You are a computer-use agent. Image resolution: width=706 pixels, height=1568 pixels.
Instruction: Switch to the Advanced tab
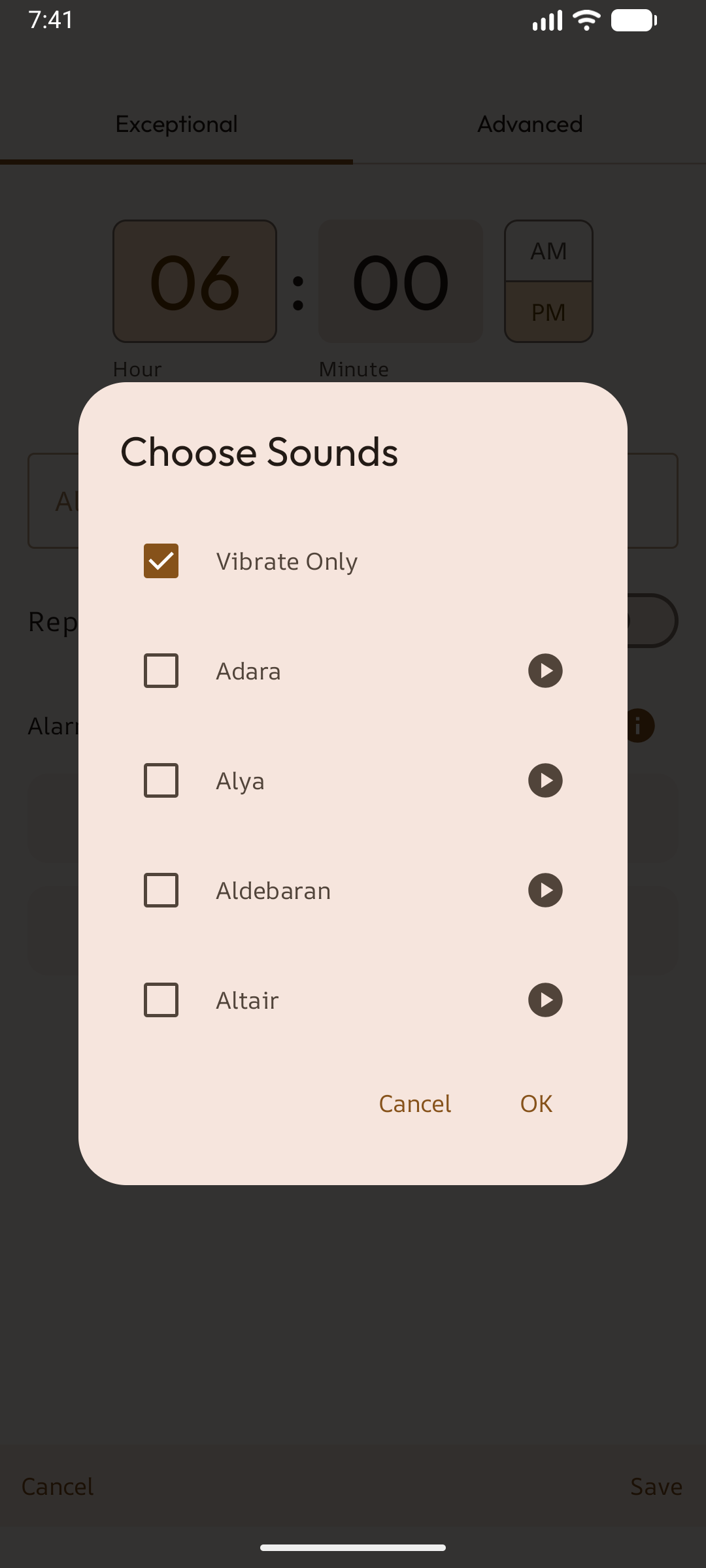coord(529,124)
